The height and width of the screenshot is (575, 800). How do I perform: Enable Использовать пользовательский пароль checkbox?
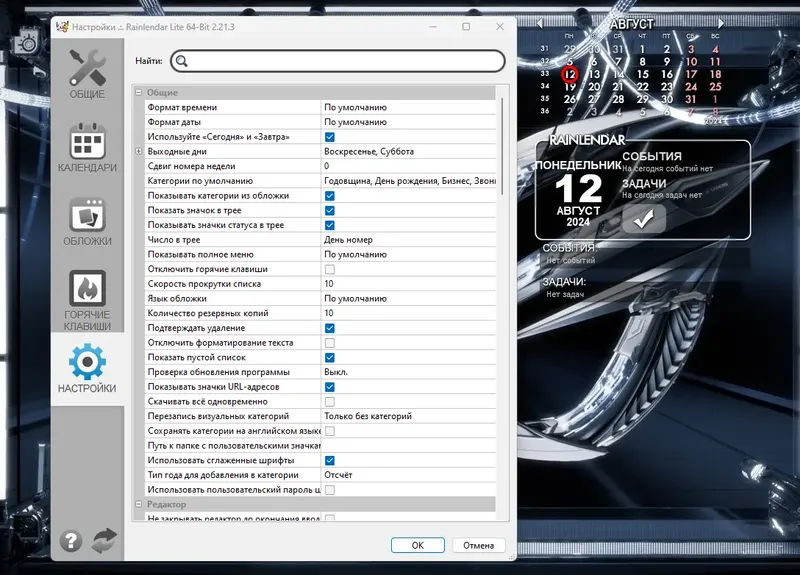coord(330,490)
